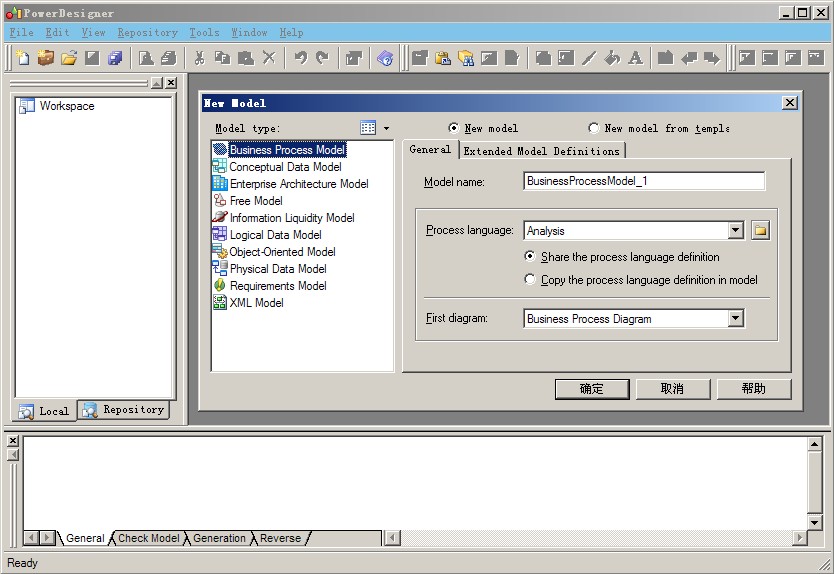The width and height of the screenshot is (834, 574).
Task: Click the Cut scissors icon
Action: 199,57
